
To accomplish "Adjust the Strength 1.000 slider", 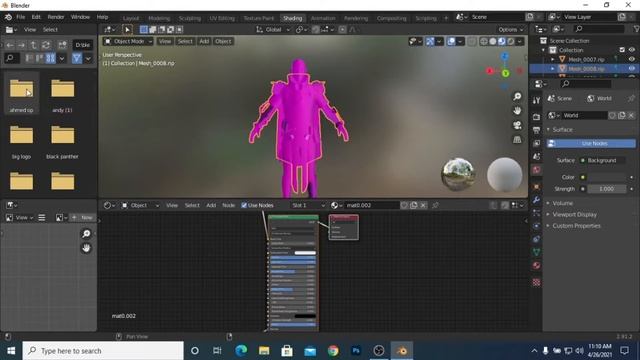I will click(x=607, y=189).
